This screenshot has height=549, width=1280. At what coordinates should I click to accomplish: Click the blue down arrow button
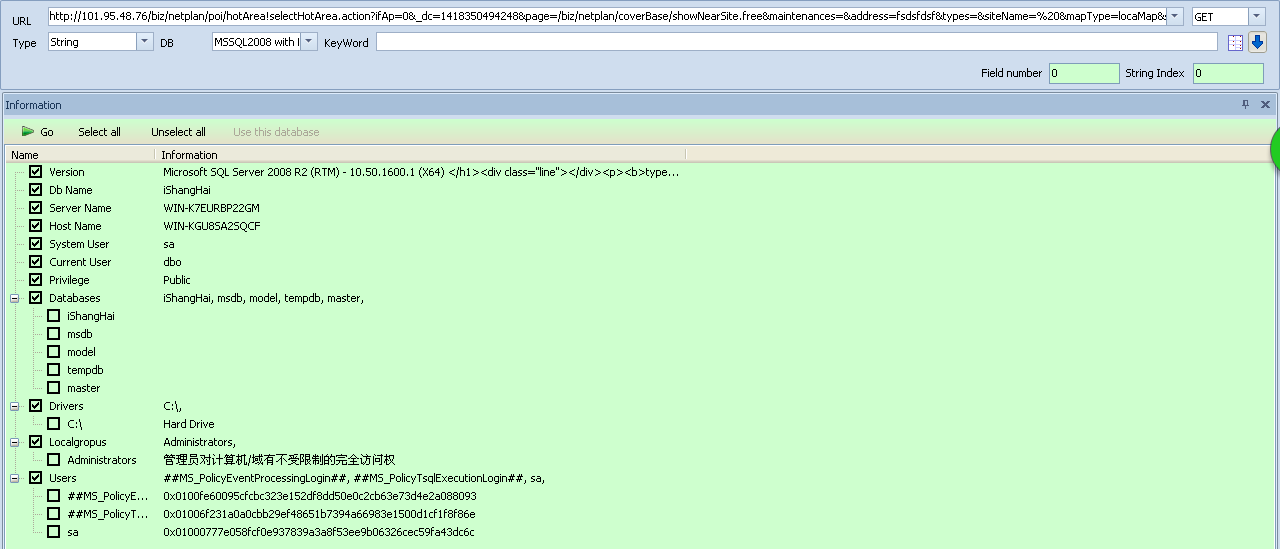pos(1257,43)
